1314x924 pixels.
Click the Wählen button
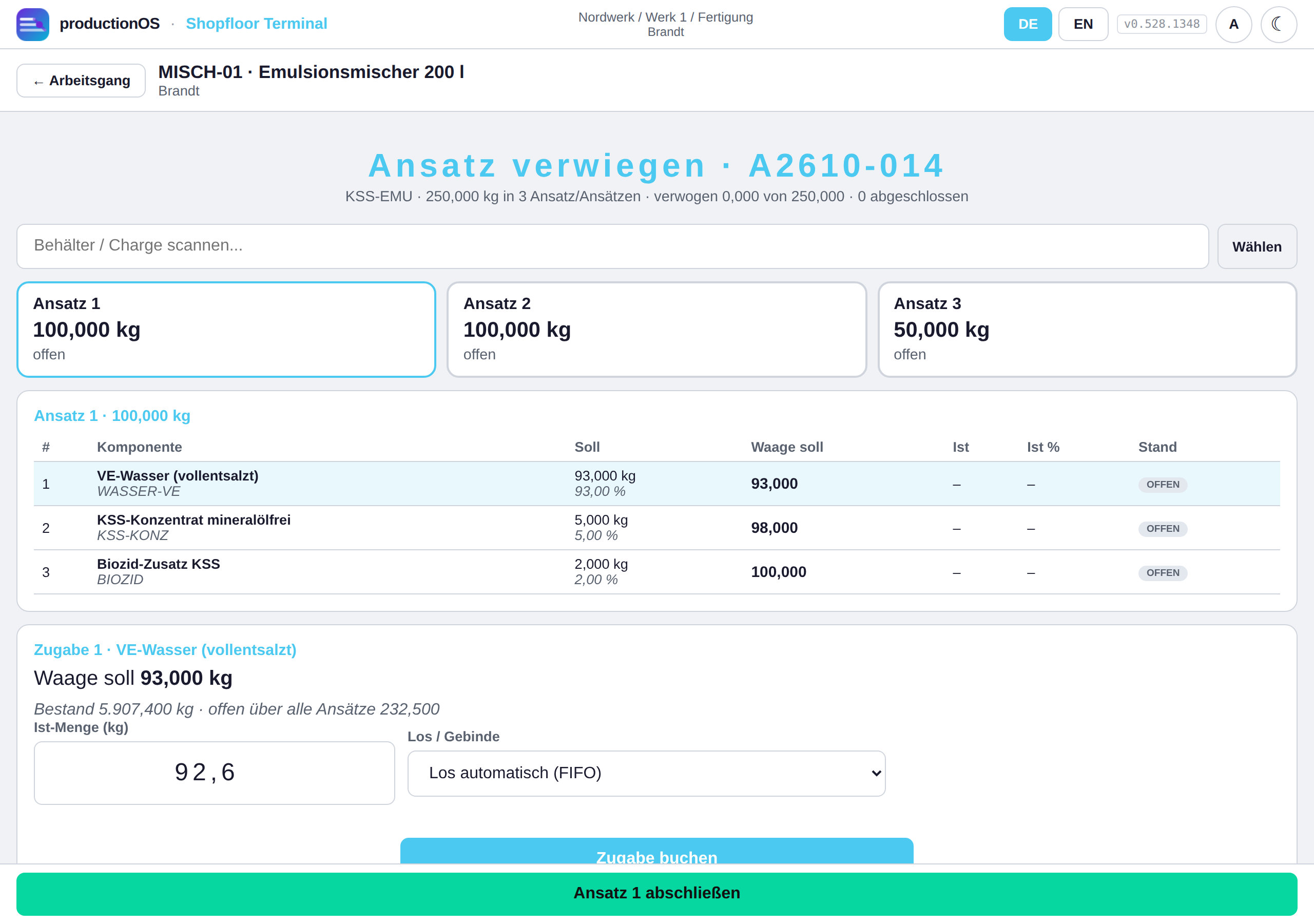tap(1257, 246)
